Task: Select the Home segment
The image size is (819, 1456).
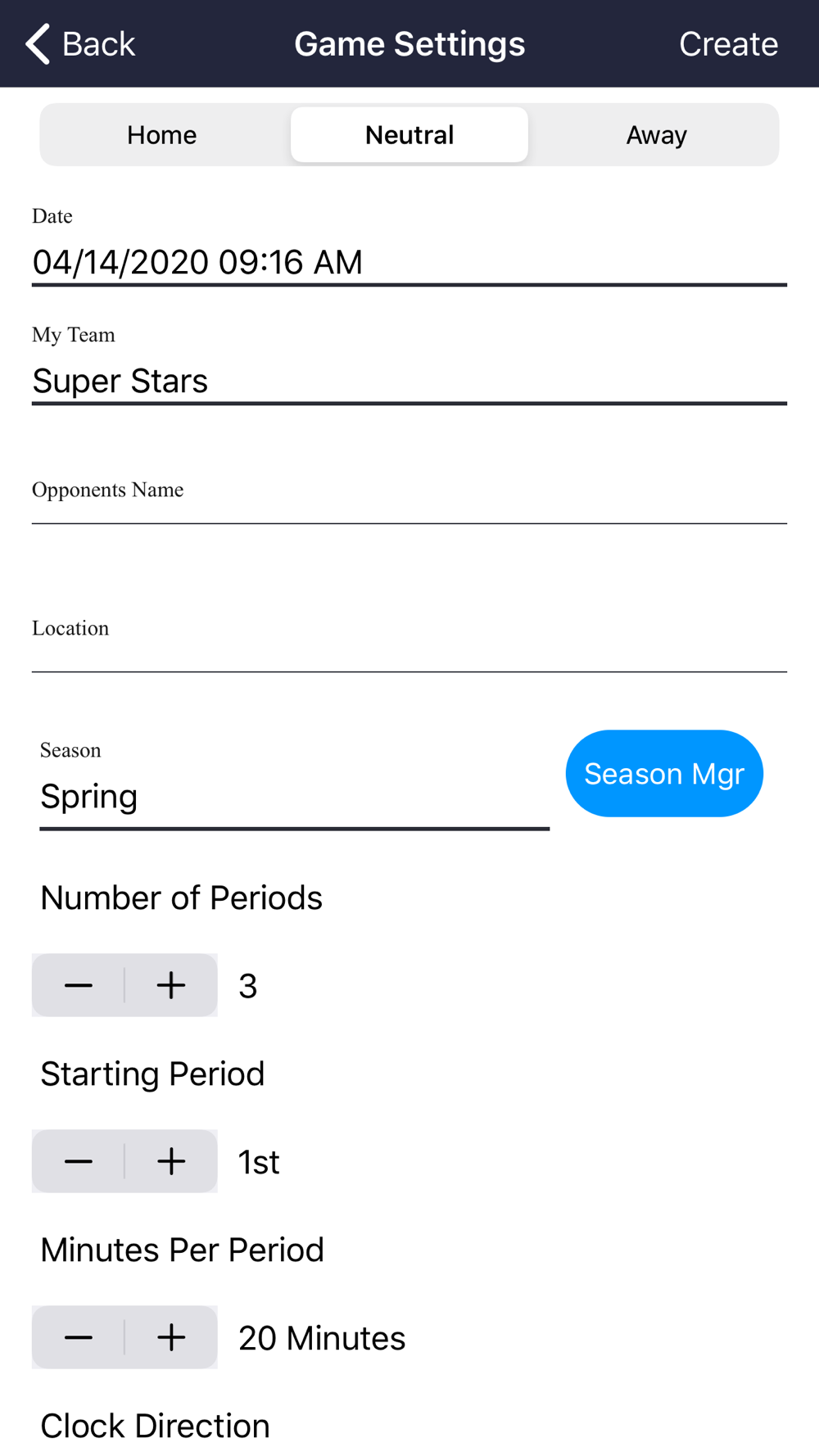Action: coord(162,134)
